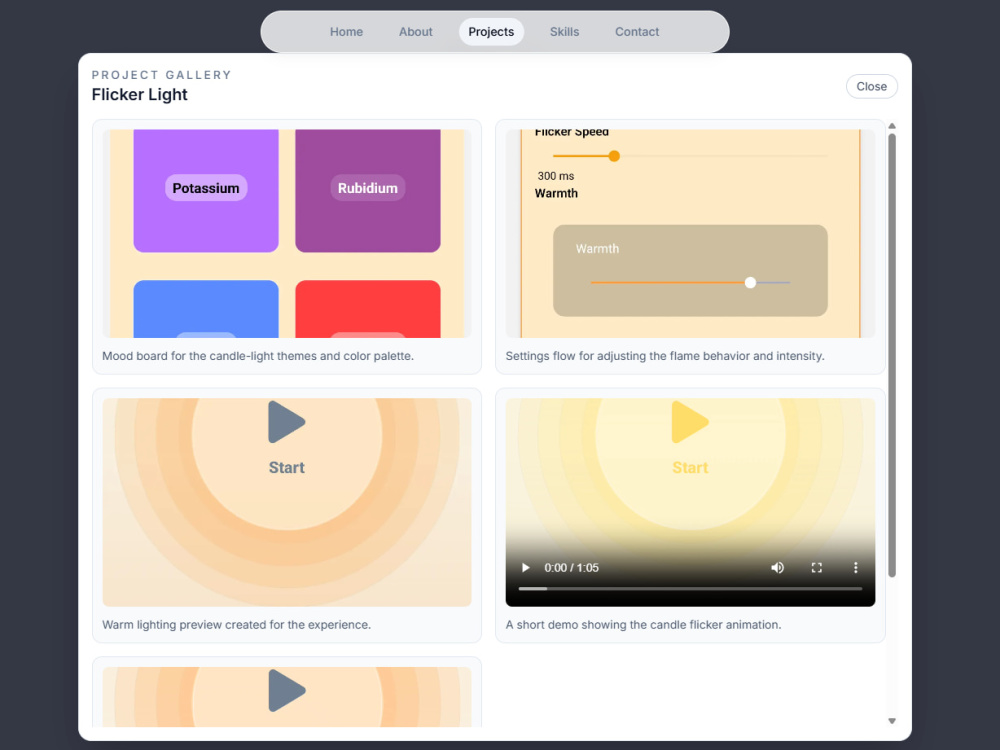Click the Flicker Speed slider handle
Screen dimensions: 1000x750
pyautogui.click(x=614, y=156)
